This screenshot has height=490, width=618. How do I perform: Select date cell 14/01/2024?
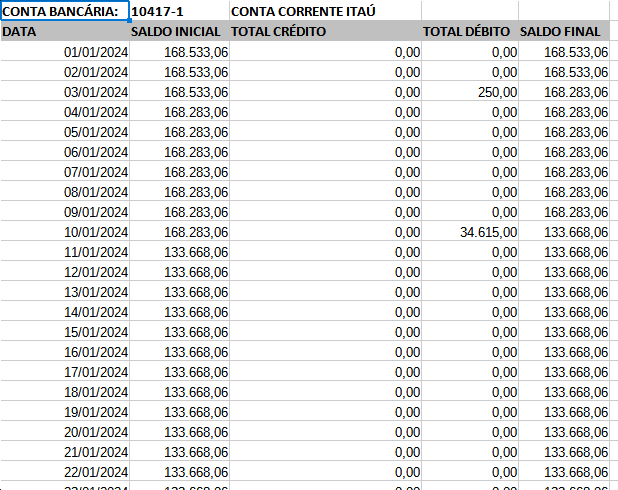(x=65, y=312)
